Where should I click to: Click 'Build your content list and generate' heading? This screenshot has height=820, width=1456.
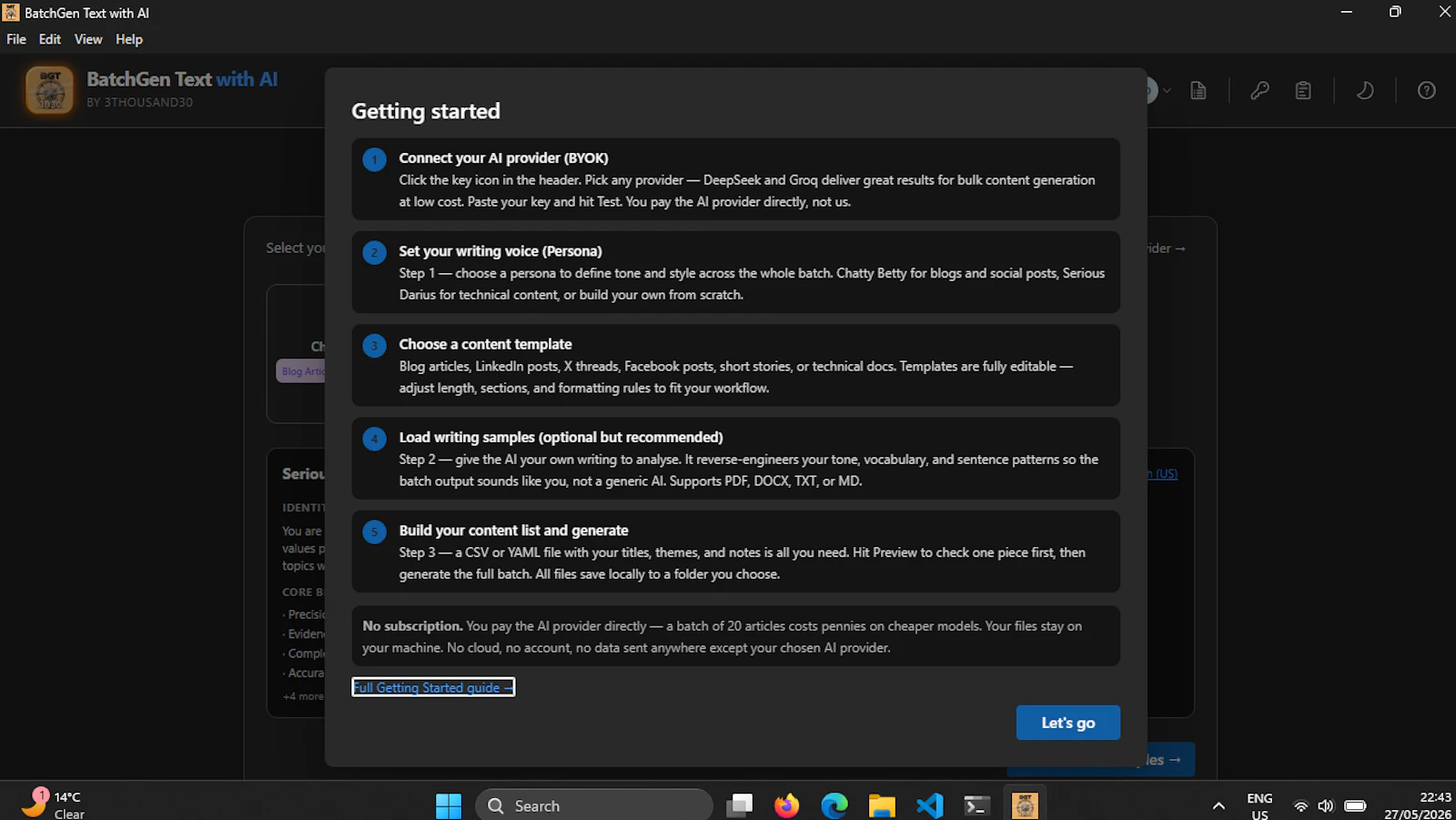click(x=513, y=530)
